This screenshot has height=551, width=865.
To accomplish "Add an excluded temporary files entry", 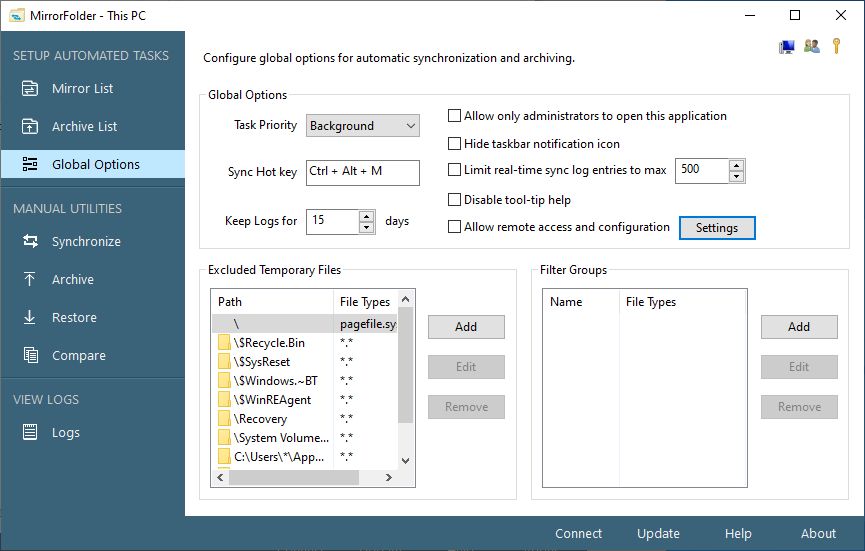I will point(466,327).
